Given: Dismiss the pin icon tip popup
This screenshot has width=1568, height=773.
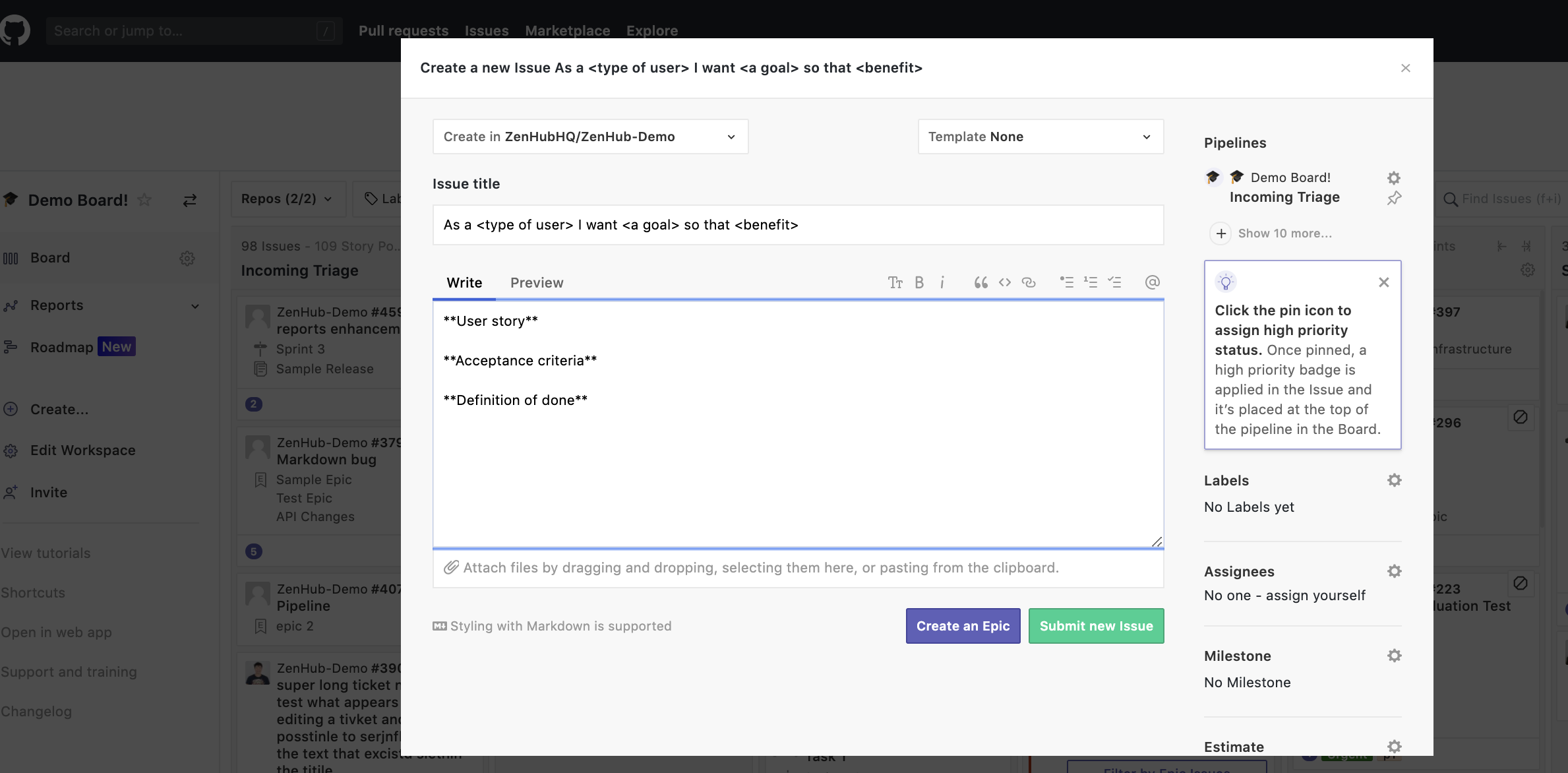Looking at the screenshot, I should pyautogui.click(x=1383, y=282).
